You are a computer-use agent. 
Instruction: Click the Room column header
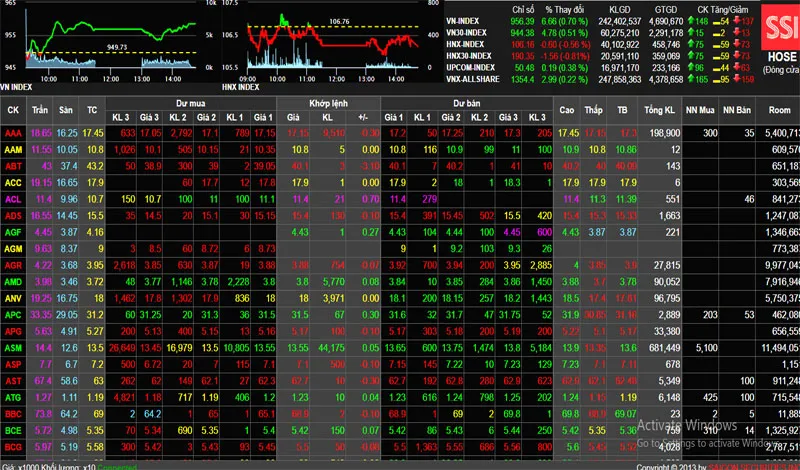point(779,110)
